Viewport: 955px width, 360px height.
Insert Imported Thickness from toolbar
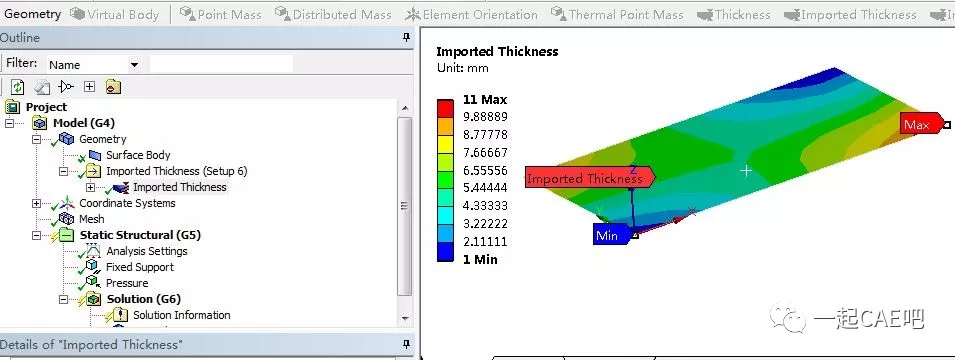pyautogui.click(x=850, y=15)
